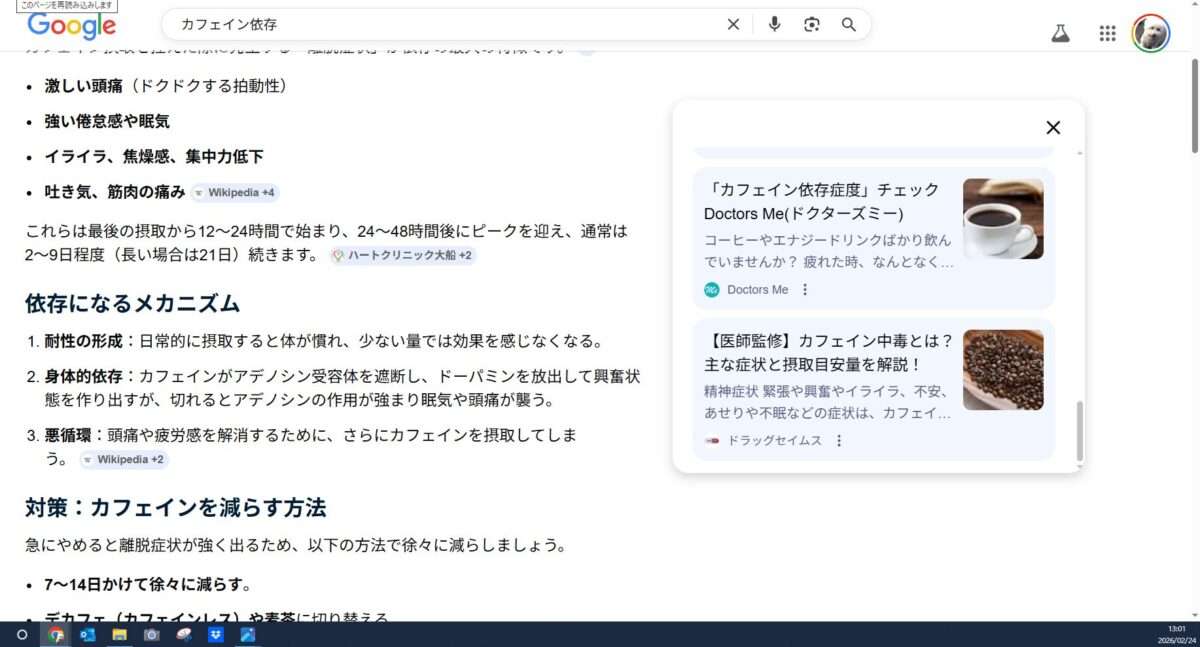Clear the search box text
The width and height of the screenshot is (1200, 647).
(x=733, y=25)
